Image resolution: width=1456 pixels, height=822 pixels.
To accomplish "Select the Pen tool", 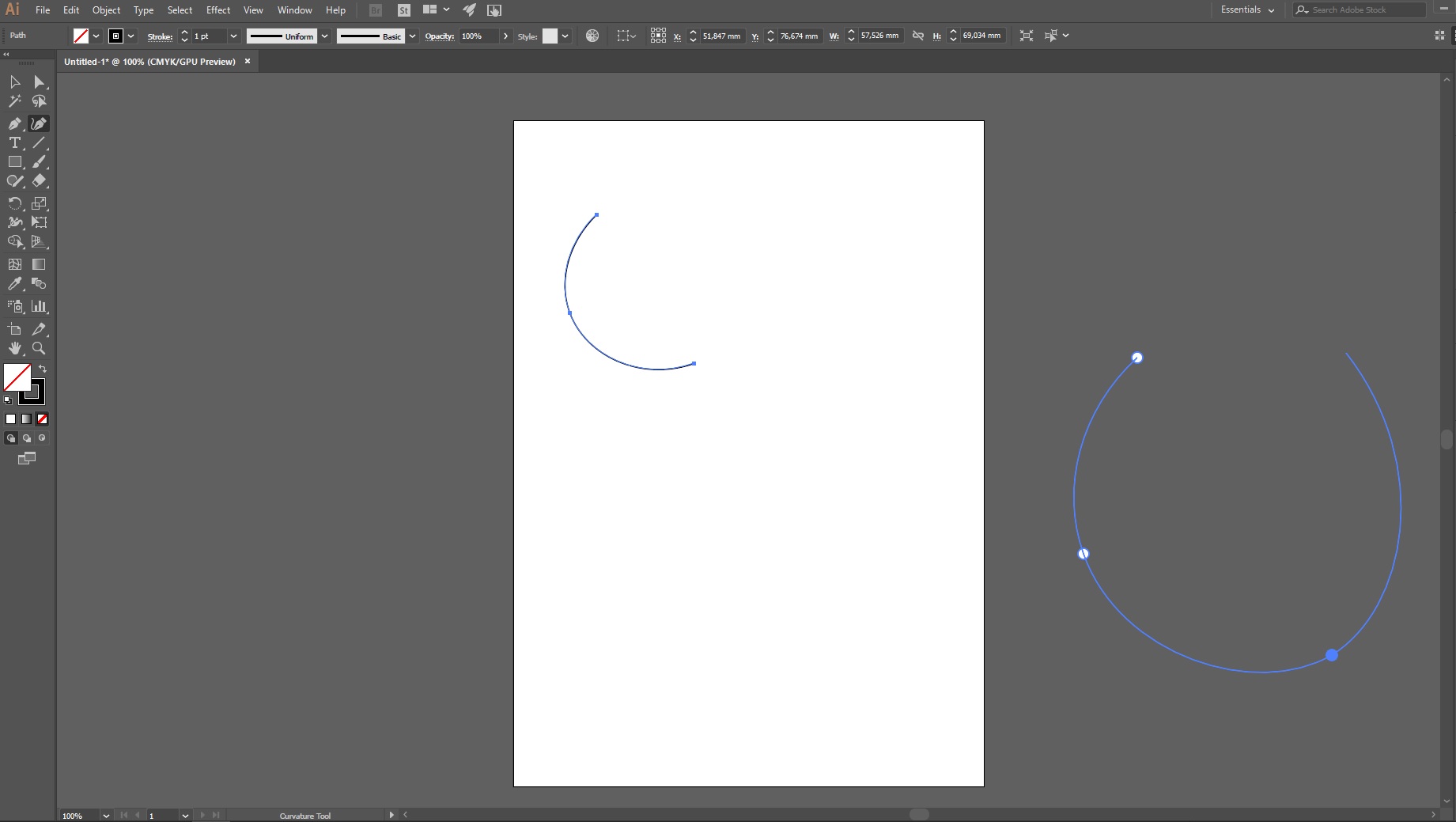I will (14, 123).
